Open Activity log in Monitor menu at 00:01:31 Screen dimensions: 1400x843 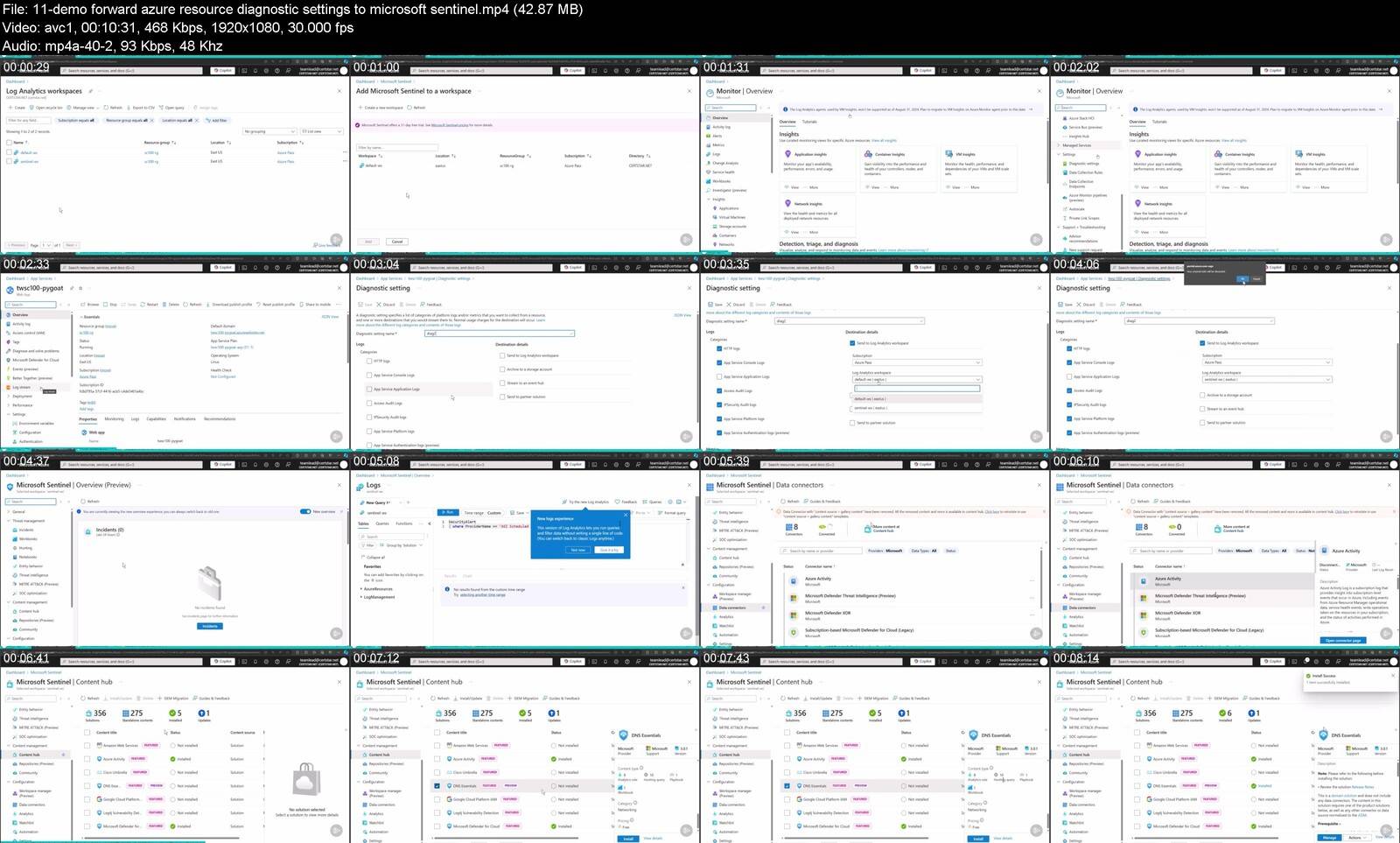coord(722,127)
